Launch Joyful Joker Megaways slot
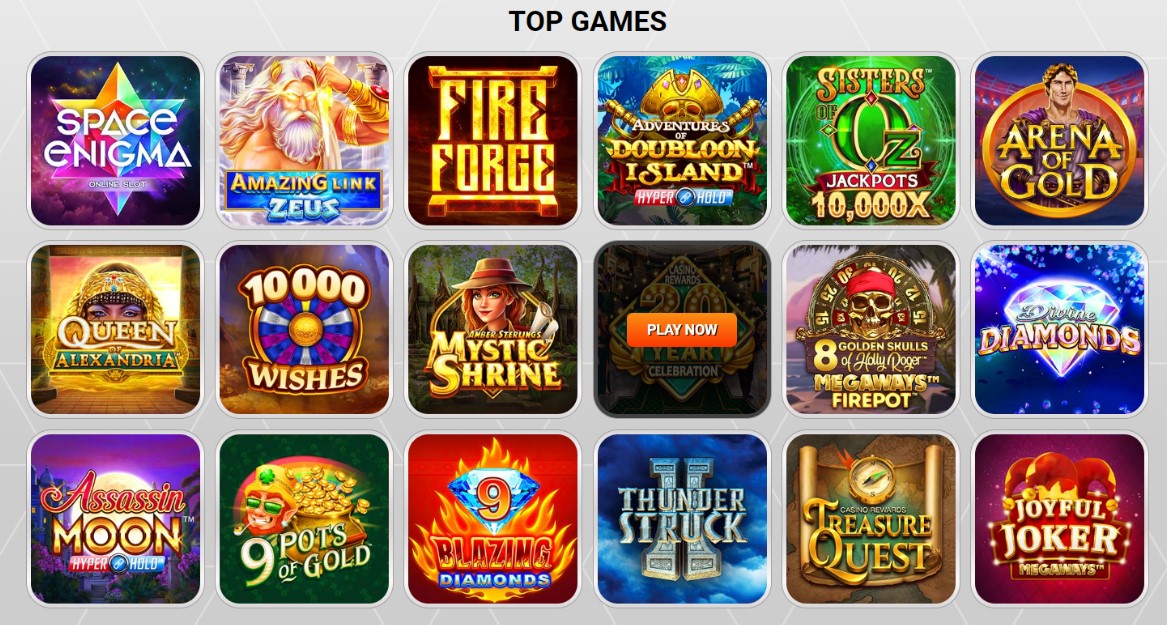The height and width of the screenshot is (625, 1167). coord(1060,519)
